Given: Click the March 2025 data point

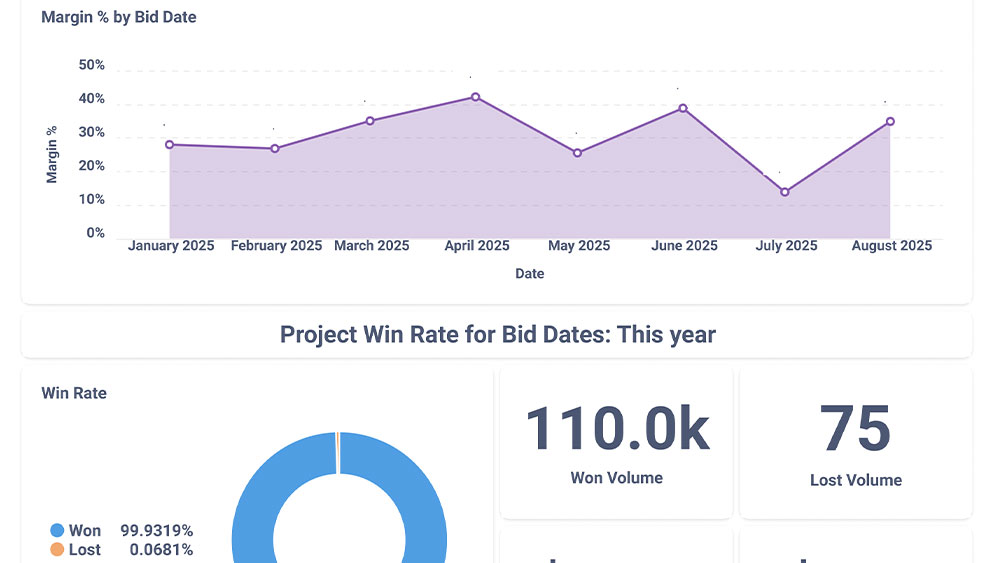Looking at the screenshot, I should click(370, 121).
